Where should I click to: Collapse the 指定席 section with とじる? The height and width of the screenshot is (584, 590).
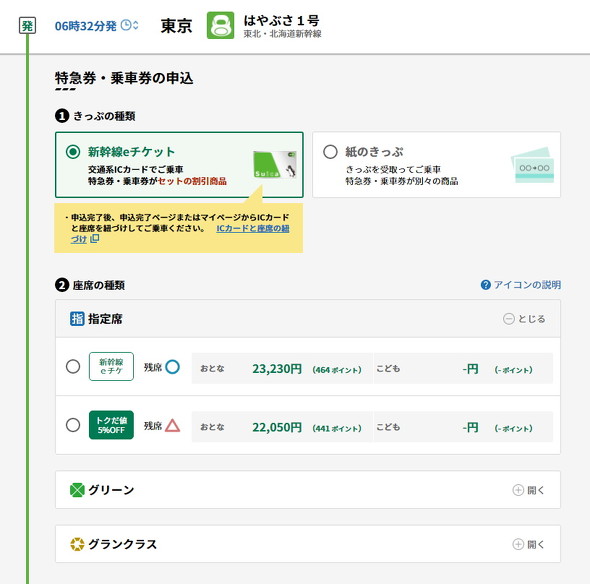(x=524, y=319)
